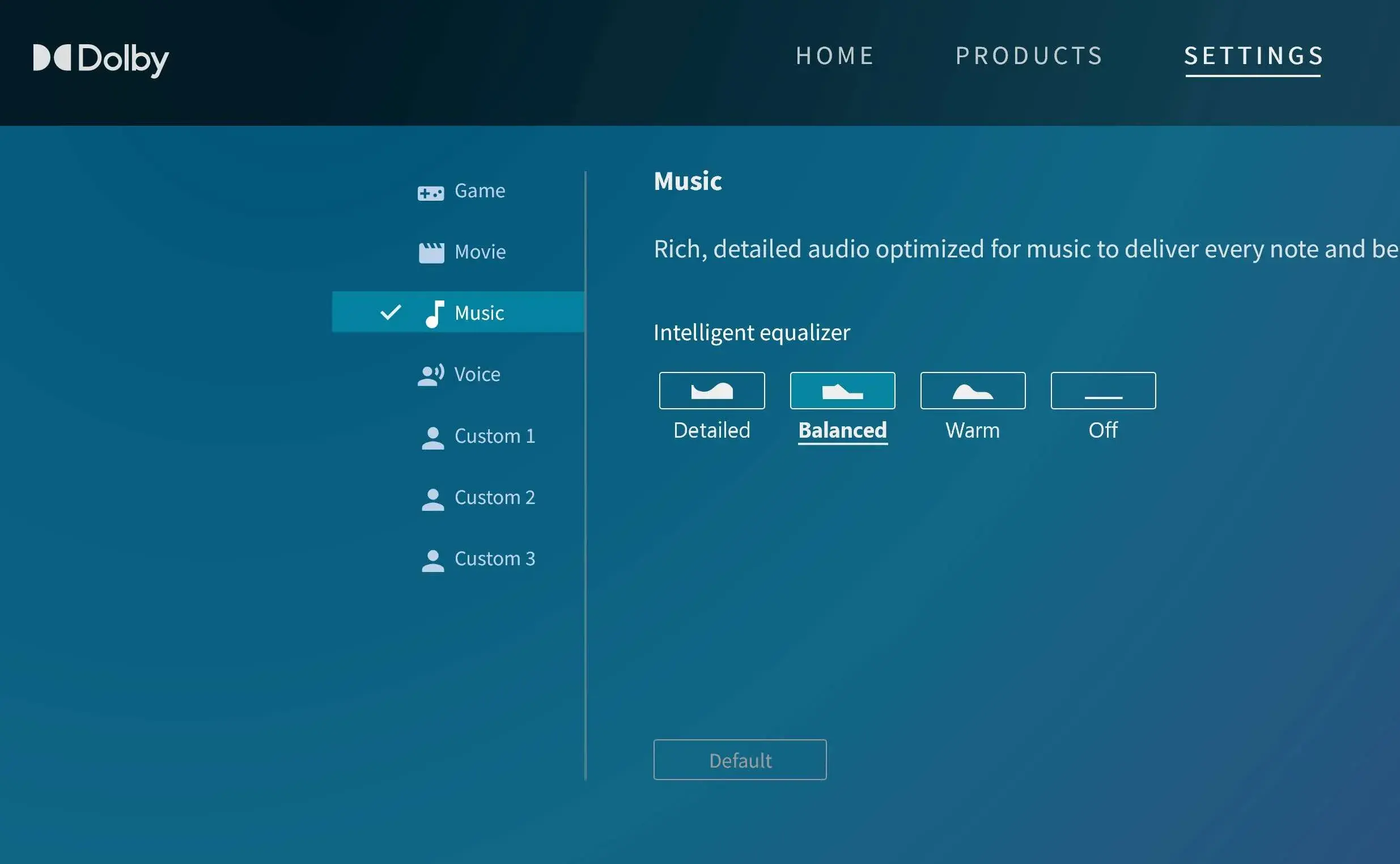Click the Custom 1 person icon
1400x864 pixels.
pyautogui.click(x=432, y=436)
